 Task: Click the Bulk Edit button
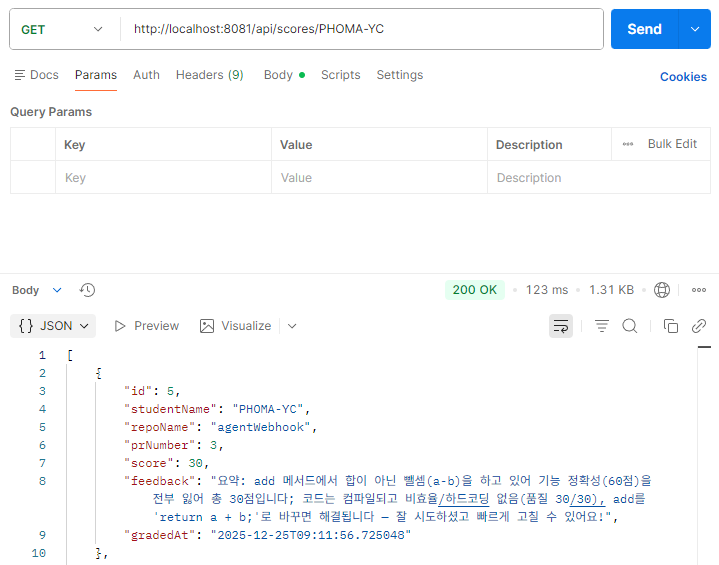[672, 144]
